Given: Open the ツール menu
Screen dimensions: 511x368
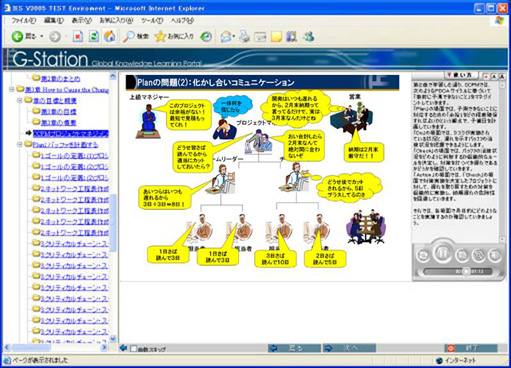Looking at the screenshot, I should click(152, 20).
